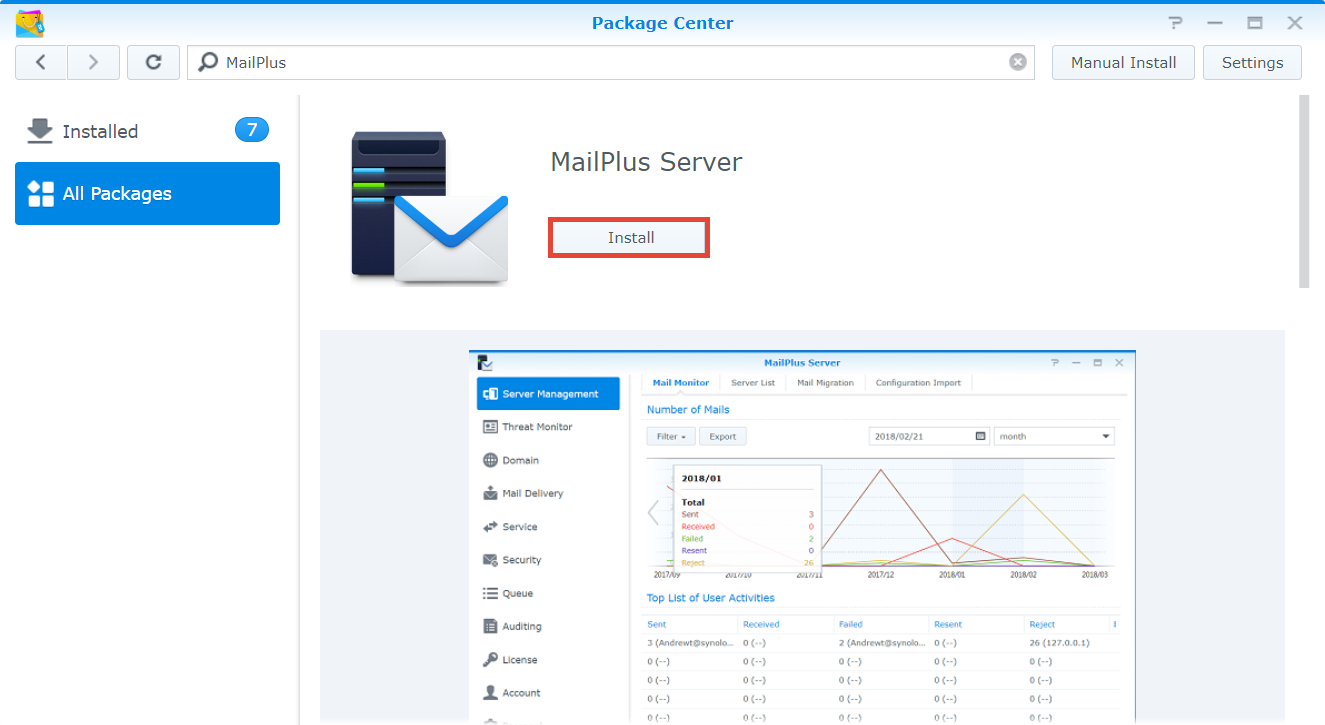Click Threat Monitor in preview screenshot

[537, 427]
